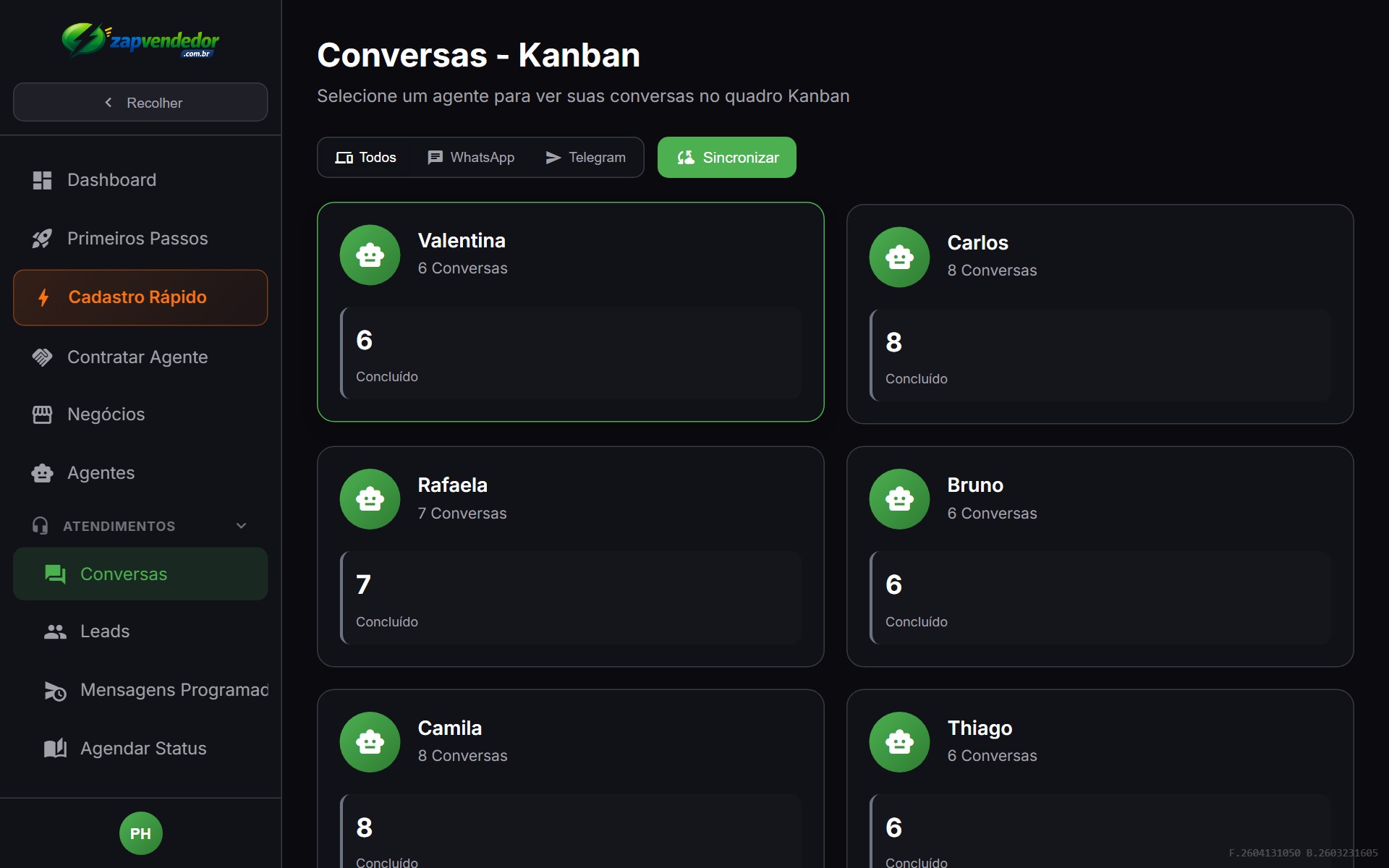Click Carlos's green agent avatar
Image resolution: width=1389 pixels, height=868 pixels.
899,257
